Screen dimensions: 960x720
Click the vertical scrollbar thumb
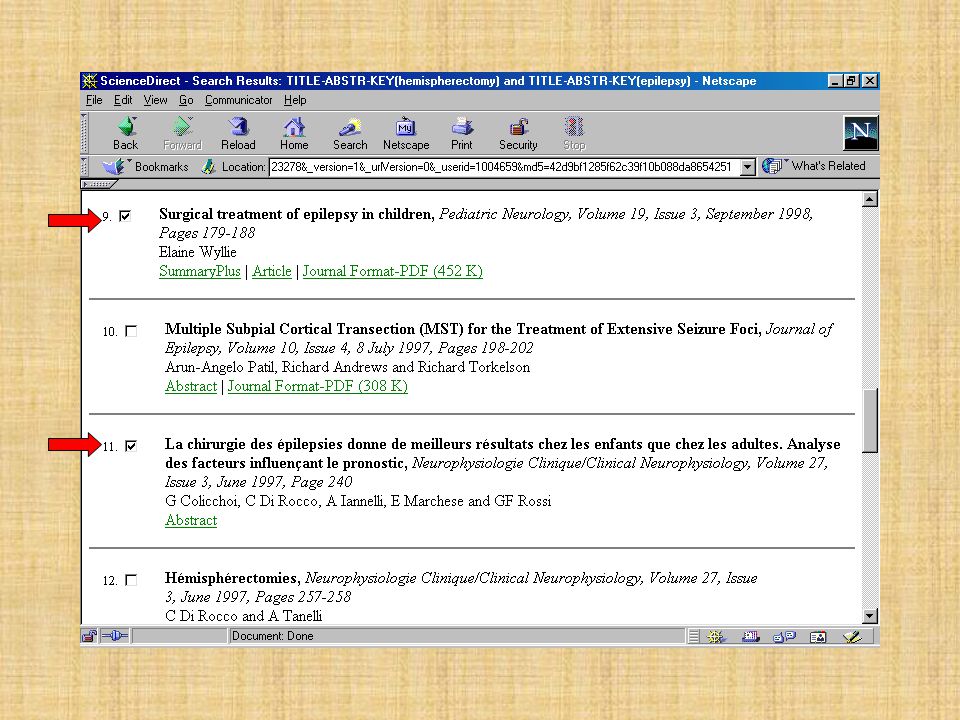869,420
